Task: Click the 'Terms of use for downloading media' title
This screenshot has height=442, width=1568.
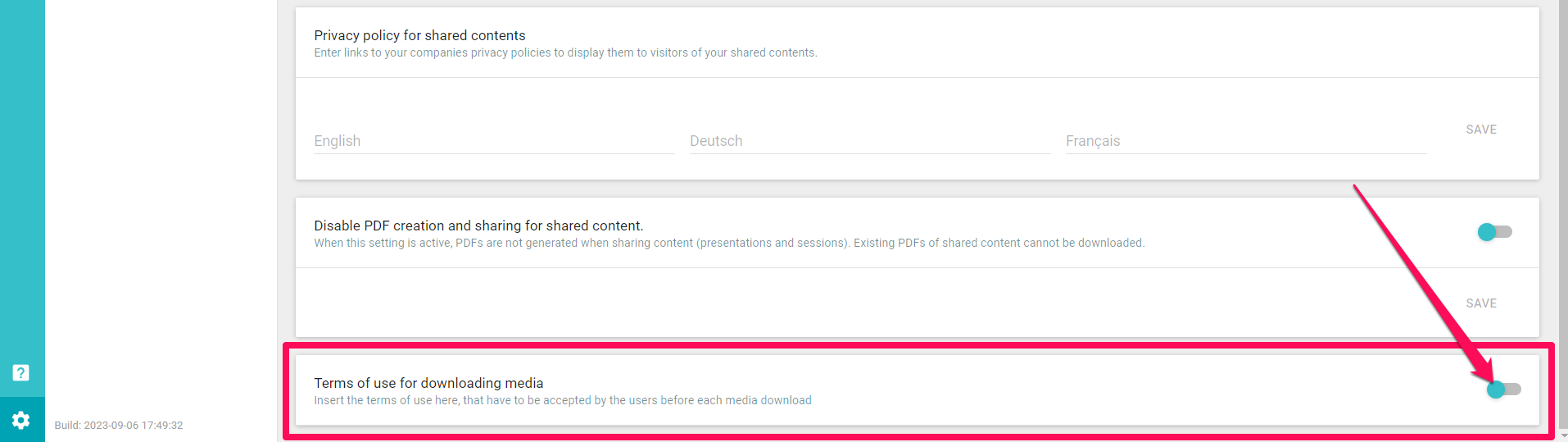Action: [428, 383]
